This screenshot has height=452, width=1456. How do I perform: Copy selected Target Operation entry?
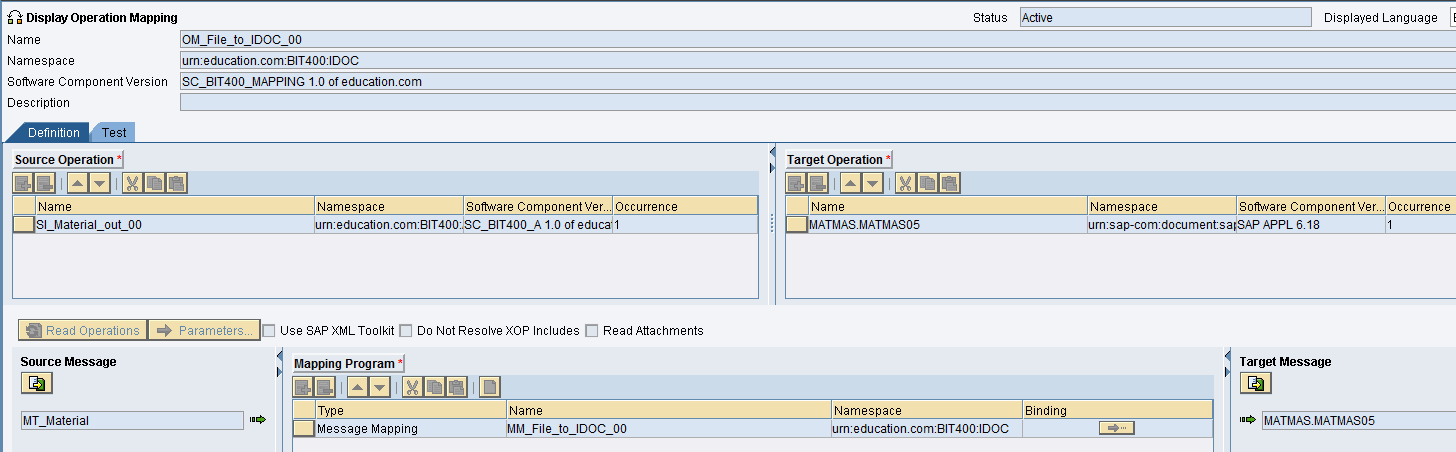click(927, 183)
